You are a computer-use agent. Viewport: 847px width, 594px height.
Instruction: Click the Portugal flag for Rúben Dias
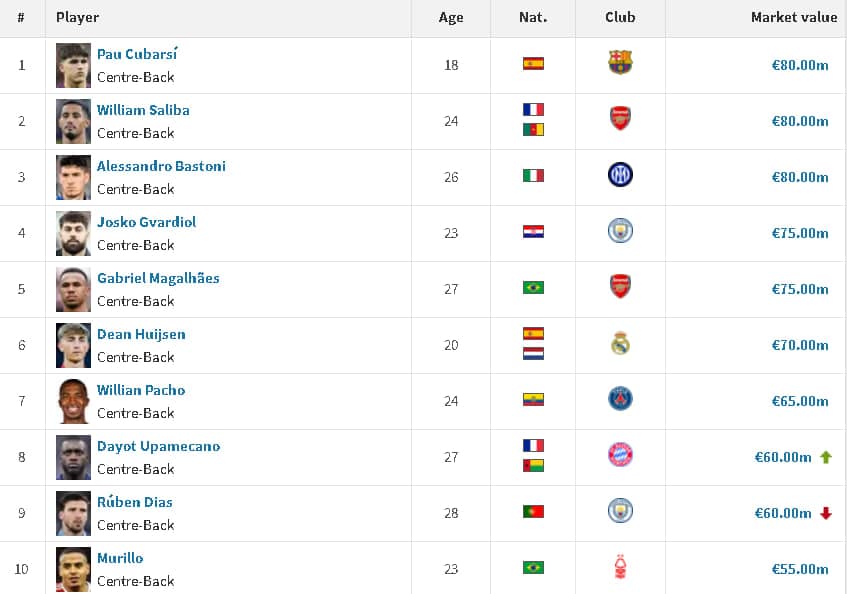coord(533,512)
